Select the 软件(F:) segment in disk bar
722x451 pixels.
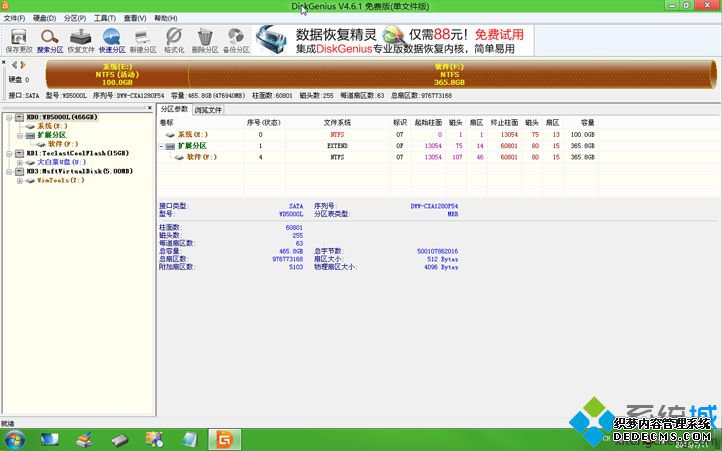450,74
